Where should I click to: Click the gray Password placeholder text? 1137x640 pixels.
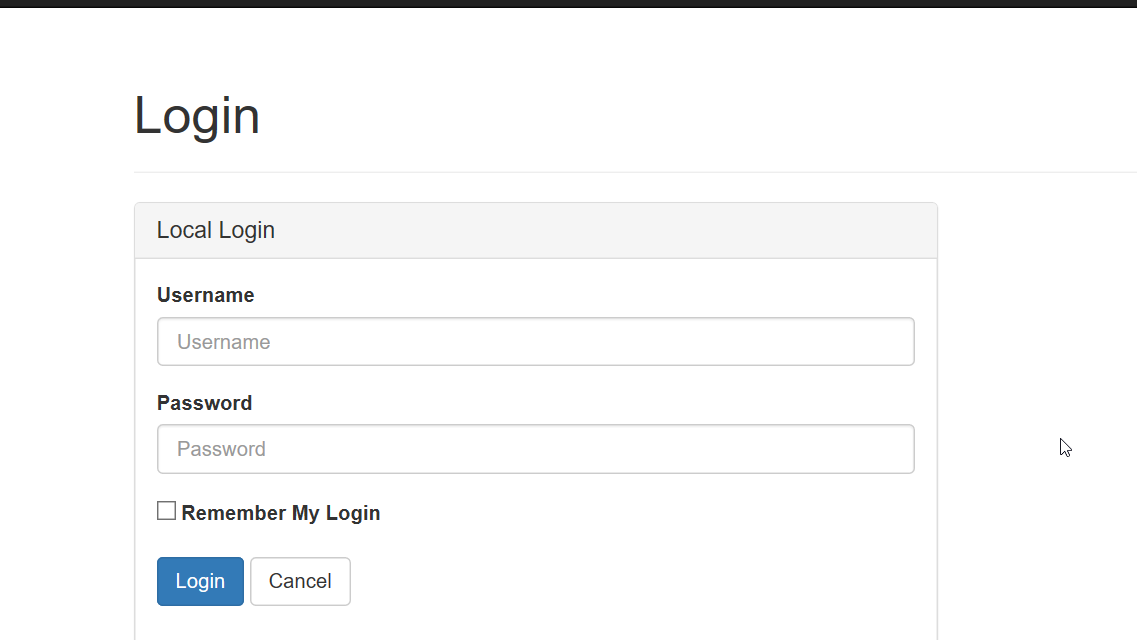click(x=222, y=449)
